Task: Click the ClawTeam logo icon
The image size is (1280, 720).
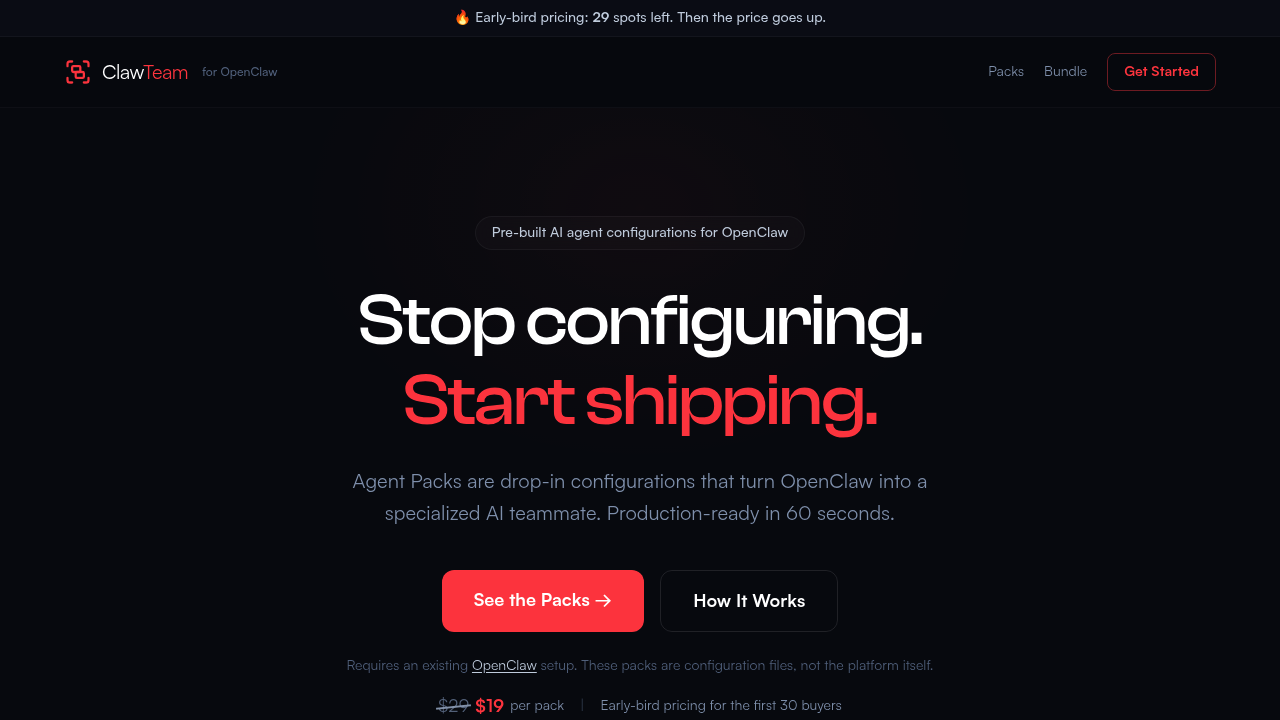Action: [x=78, y=72]
